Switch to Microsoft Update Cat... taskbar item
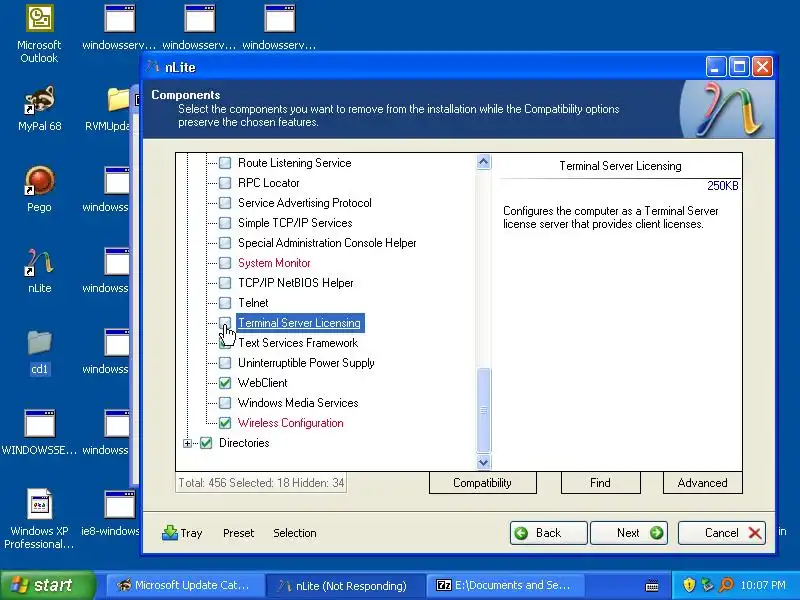The image size is (800, 600). tap(185, 585)
